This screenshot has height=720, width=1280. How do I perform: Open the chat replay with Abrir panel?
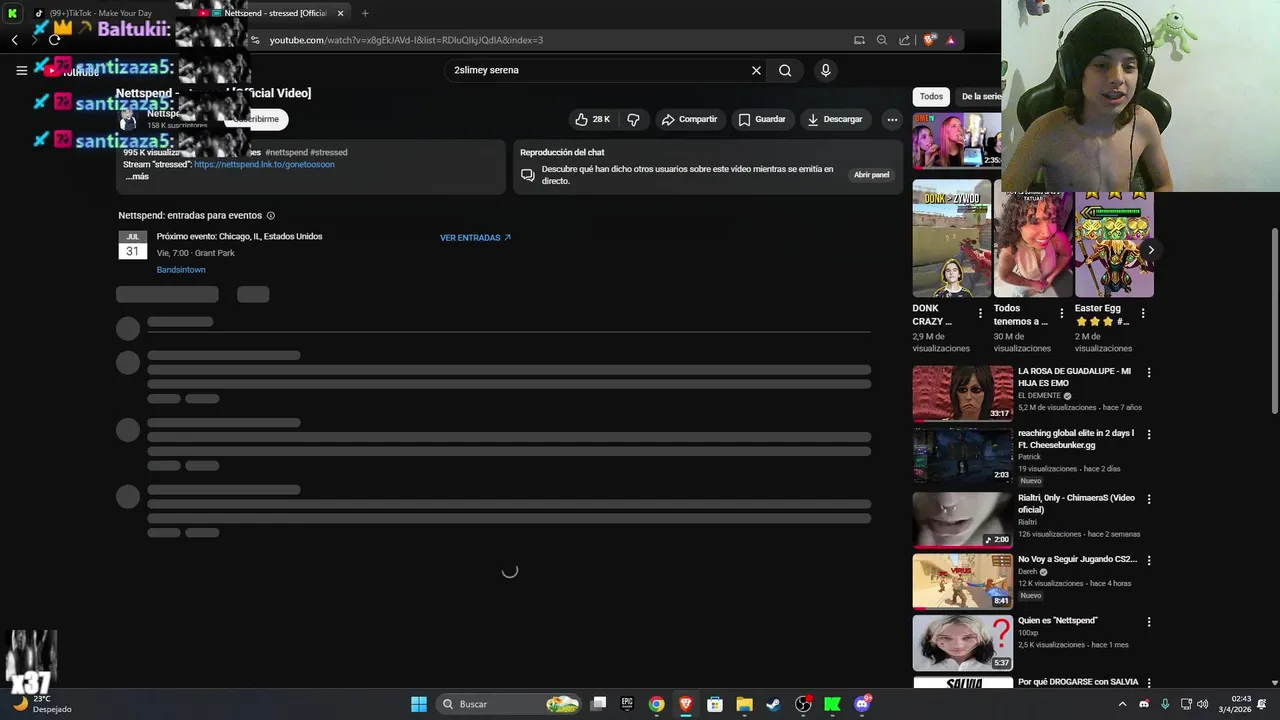pos(871,175)
